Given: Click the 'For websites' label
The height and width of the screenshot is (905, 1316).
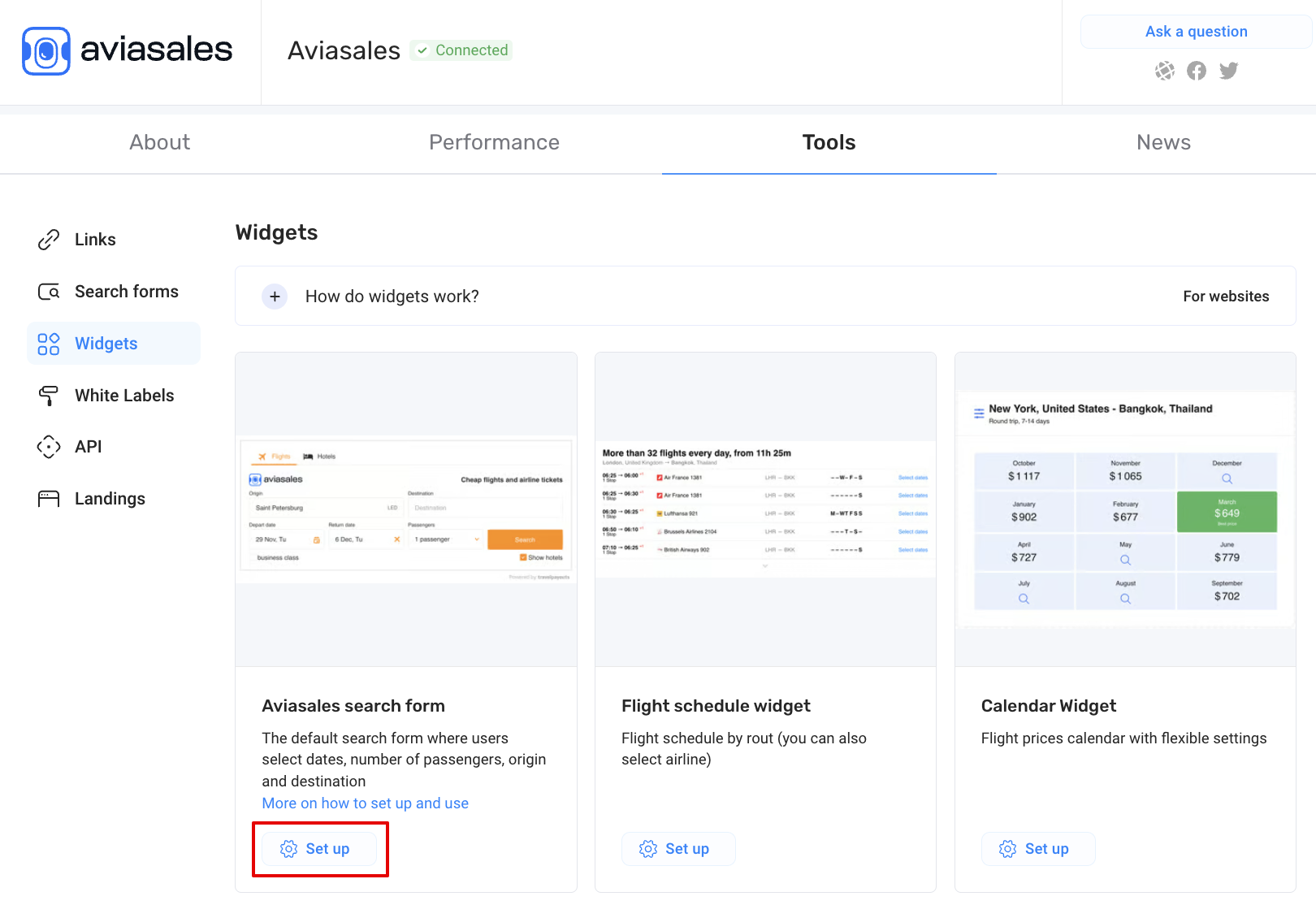Looking at the screenshot, I should (x=1226, y=297).
